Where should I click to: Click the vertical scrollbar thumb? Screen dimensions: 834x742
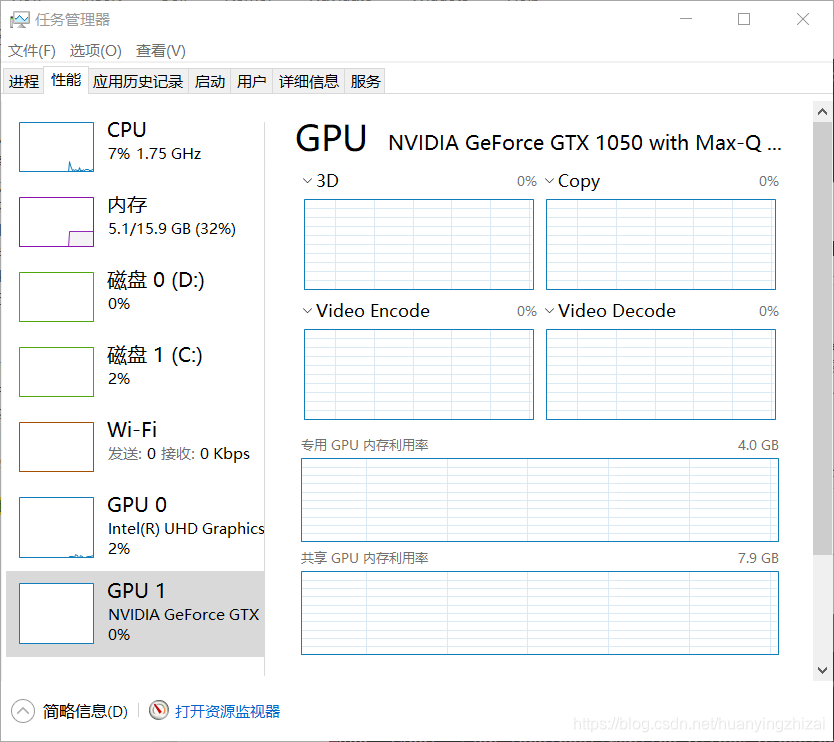822,338
